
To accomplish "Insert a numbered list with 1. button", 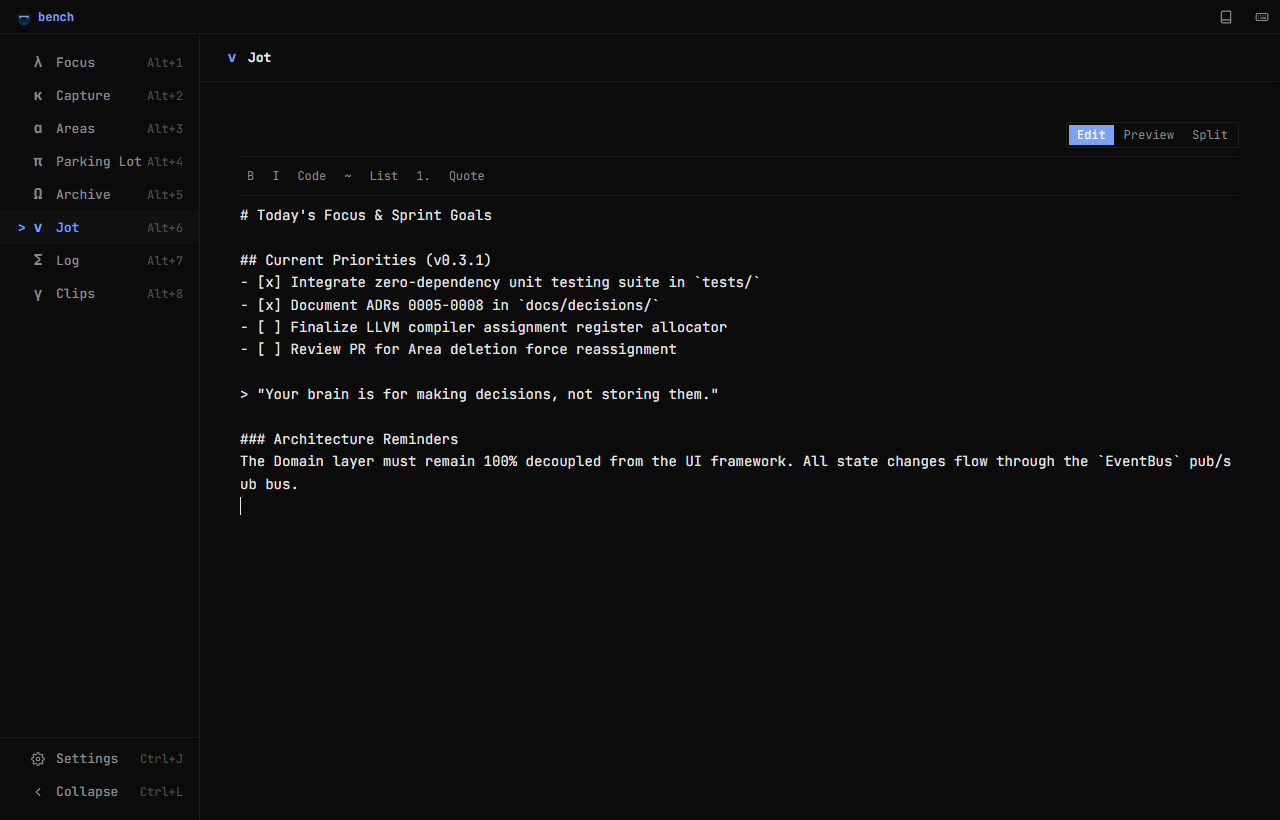I will coord(423,176).
